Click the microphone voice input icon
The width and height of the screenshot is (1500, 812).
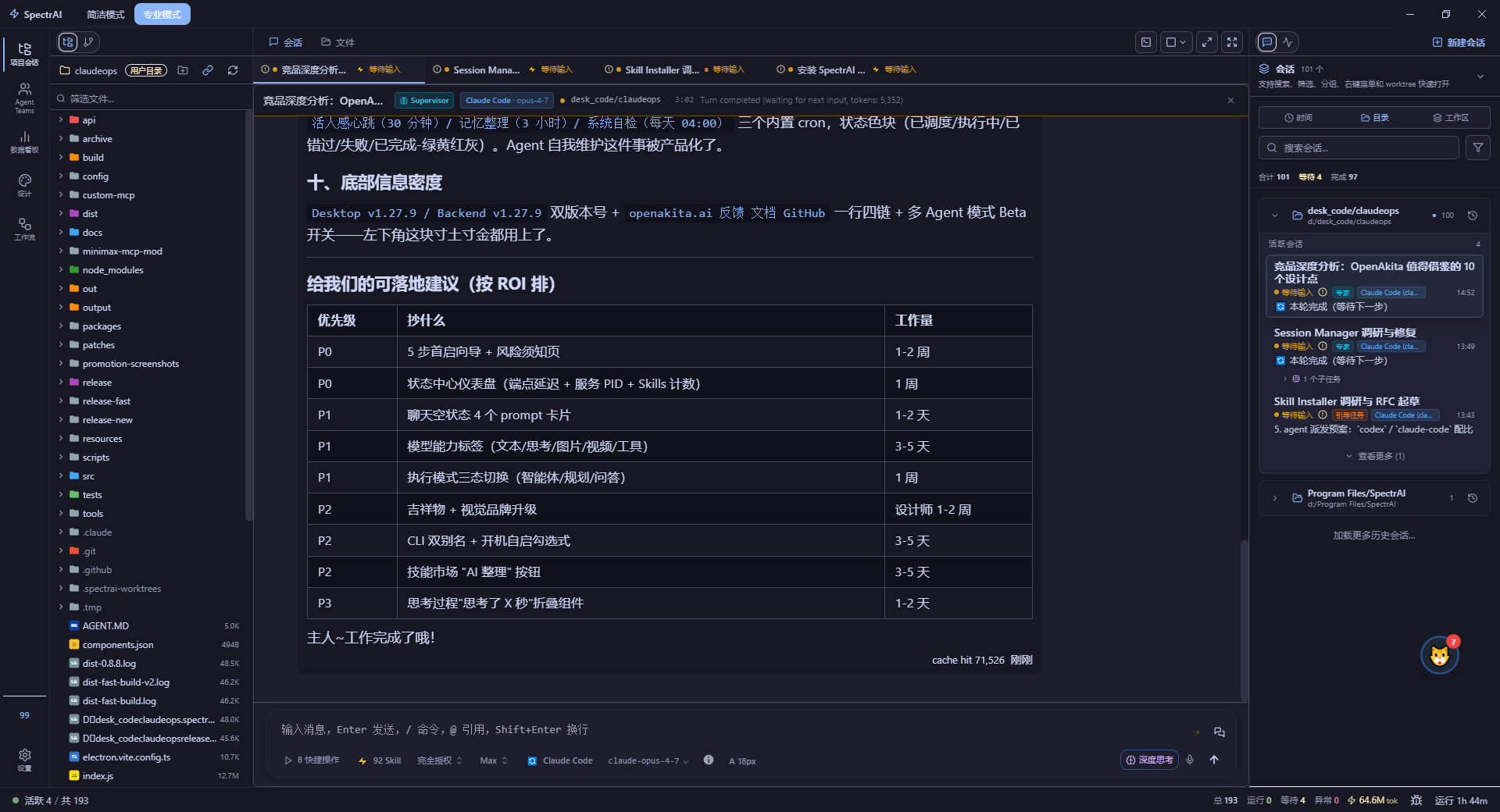1190,760
